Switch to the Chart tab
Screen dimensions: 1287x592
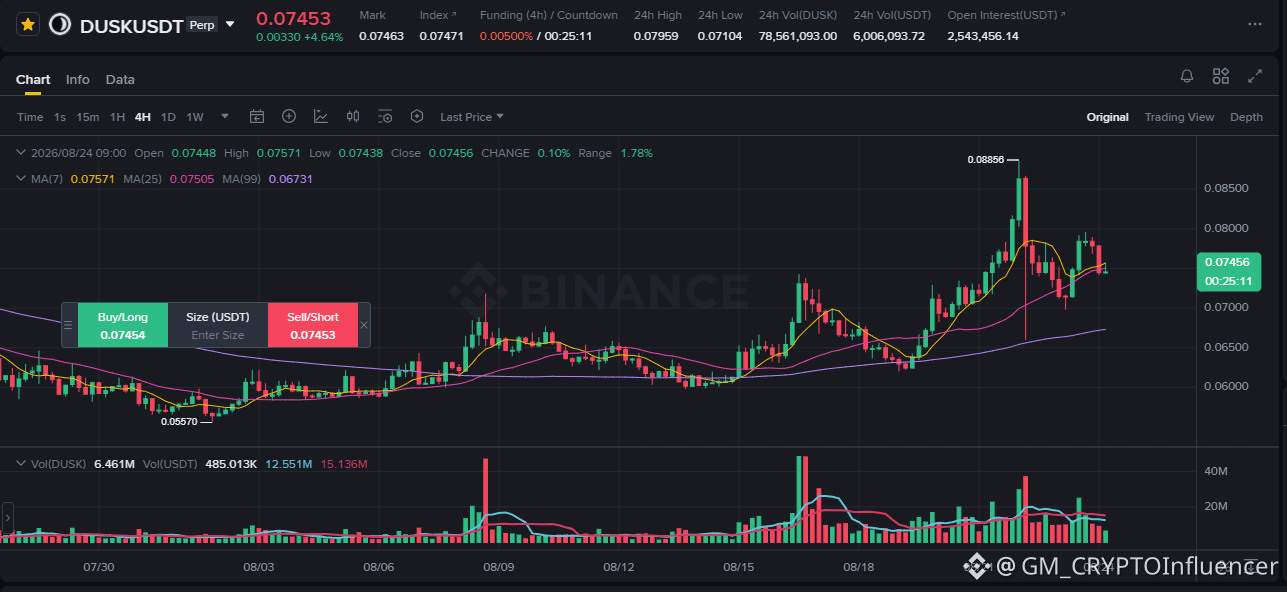[x=33, y=79]
